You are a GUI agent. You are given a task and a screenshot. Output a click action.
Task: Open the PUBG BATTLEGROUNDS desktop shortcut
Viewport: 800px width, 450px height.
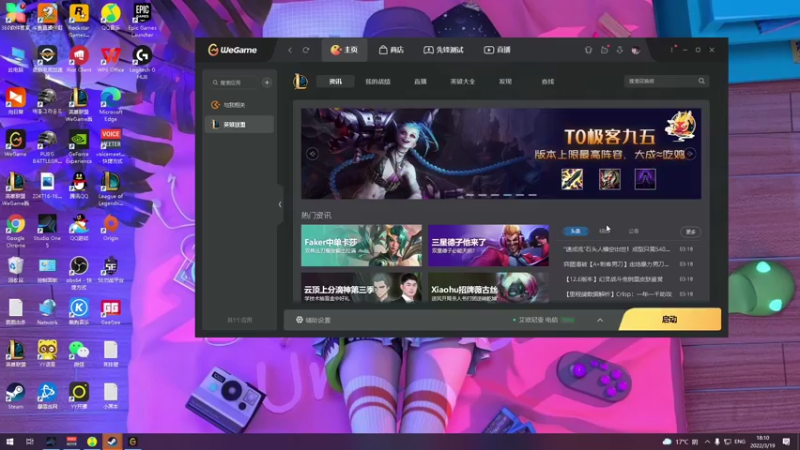[47, 146]
